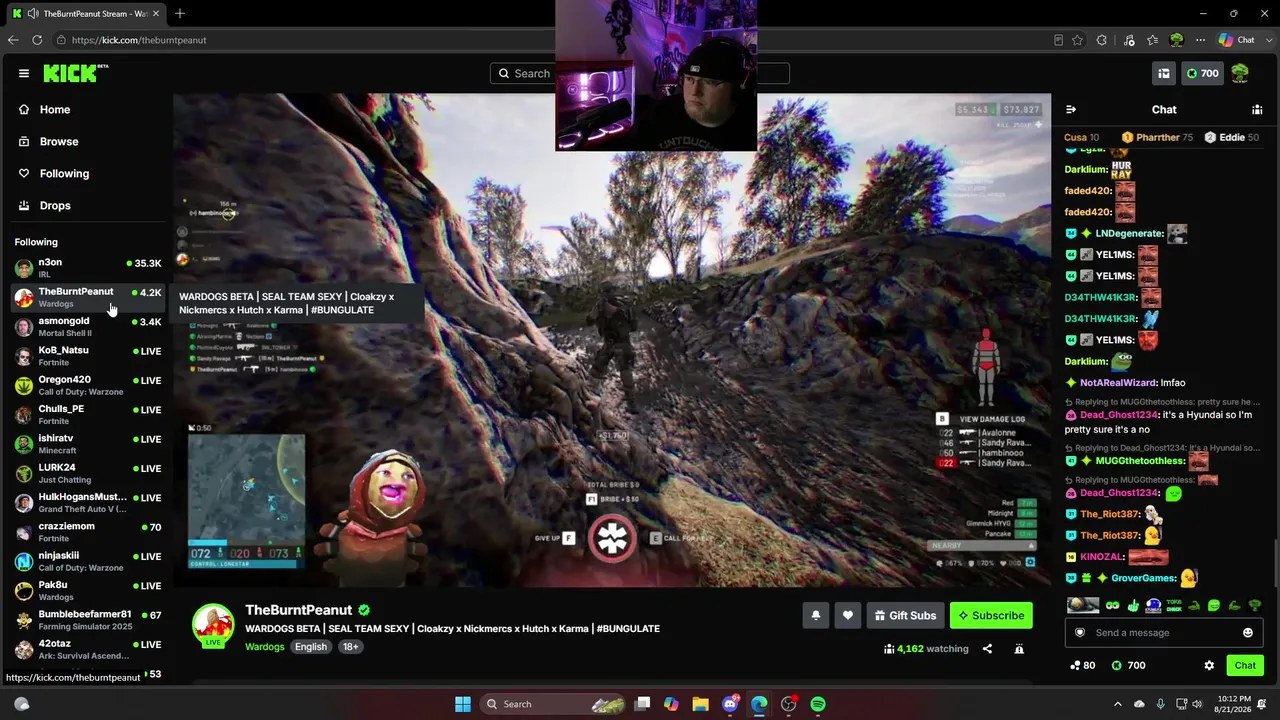This screenshot has width=1280, height=720.
Task: Click the English language tag
Action: click(x=311, y=647)
